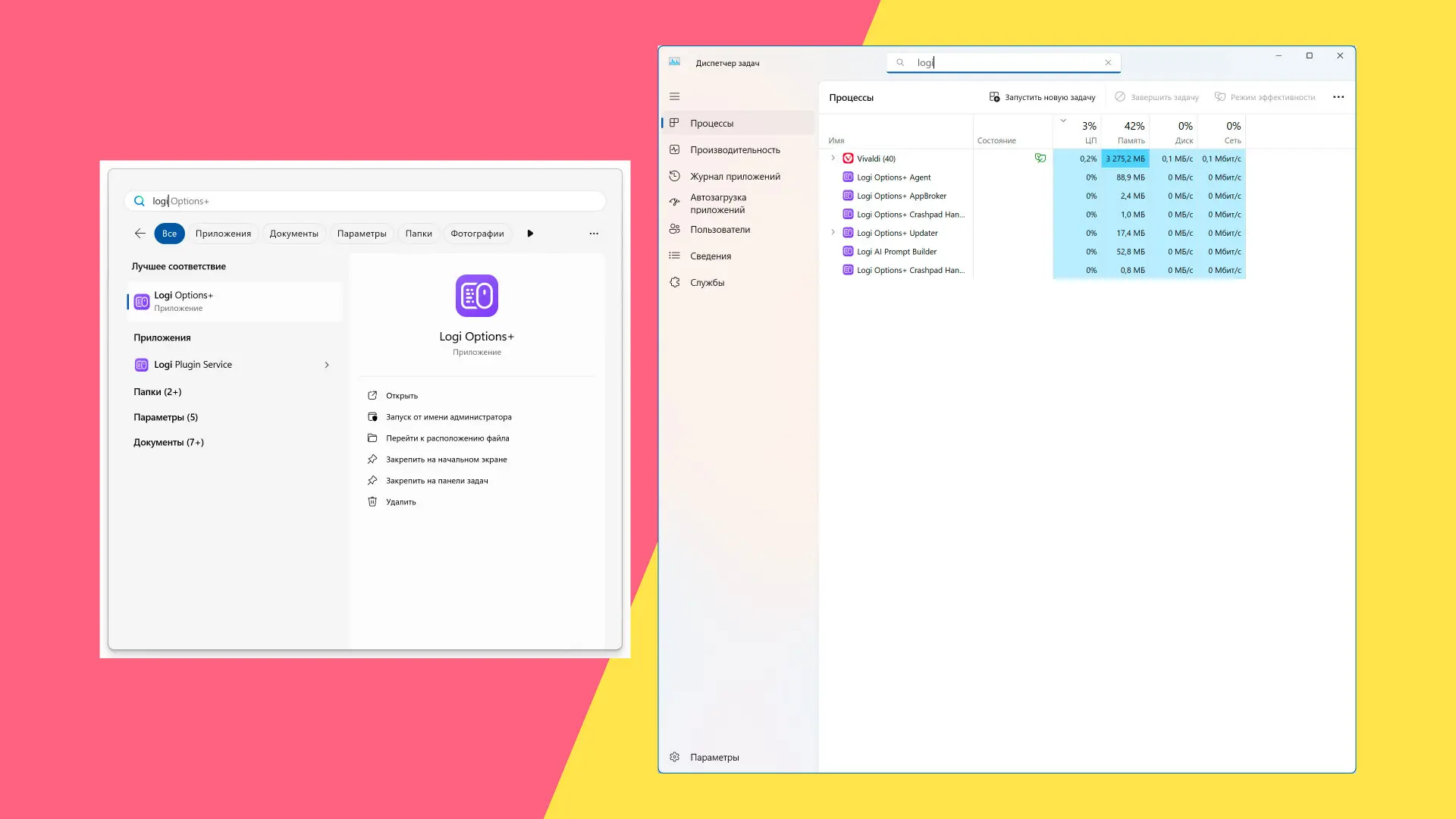This screenshot has height=819, width=1456.
Task: Open Автозагрузка приложений page
Action: tap(739, 203)
